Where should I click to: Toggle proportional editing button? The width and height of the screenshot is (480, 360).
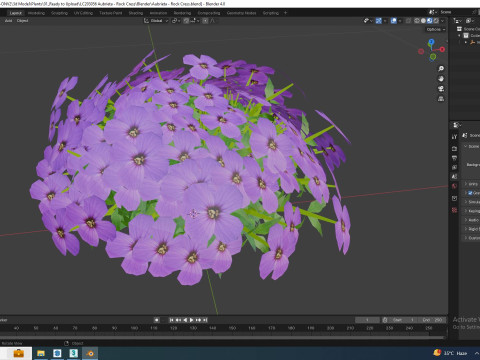(205, 21)
